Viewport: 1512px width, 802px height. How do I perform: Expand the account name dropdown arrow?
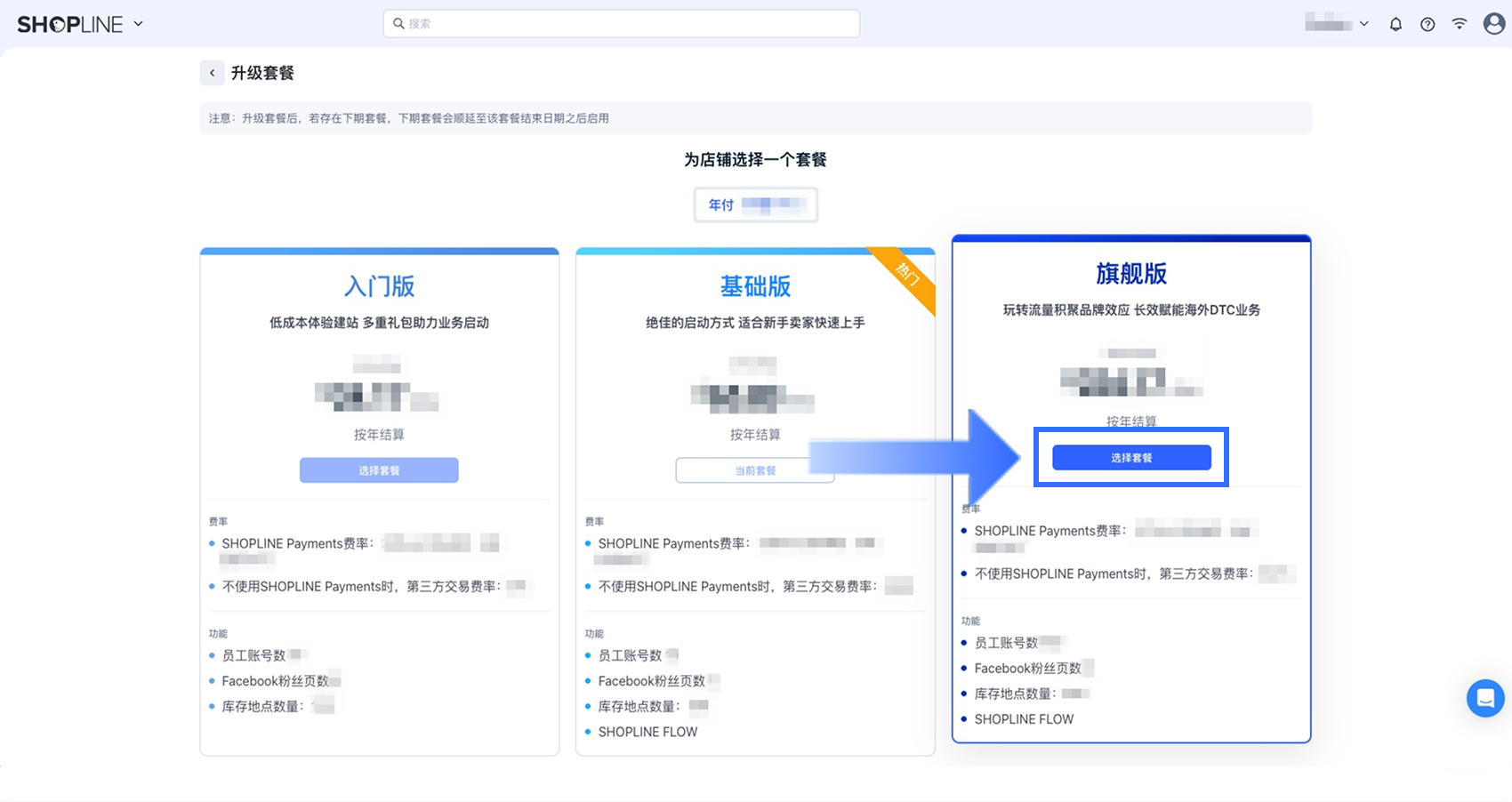[x=1364, y=24]
